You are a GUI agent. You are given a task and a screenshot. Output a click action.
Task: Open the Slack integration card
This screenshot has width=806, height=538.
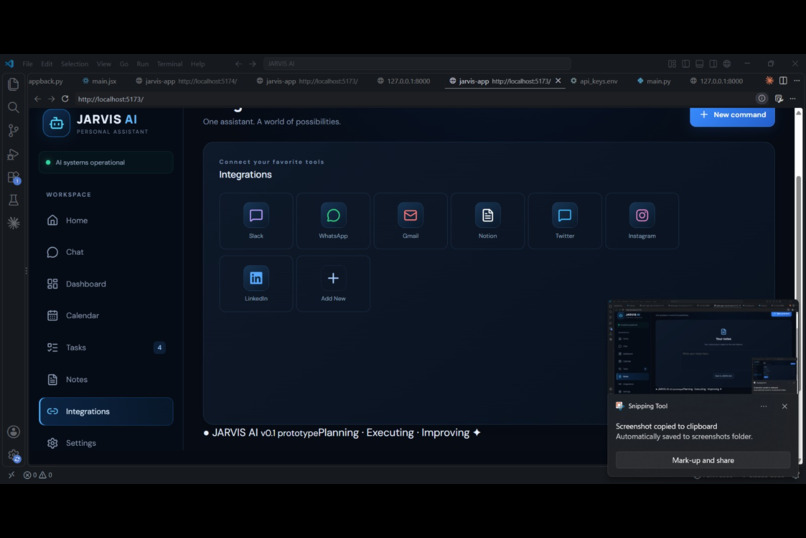256,221
